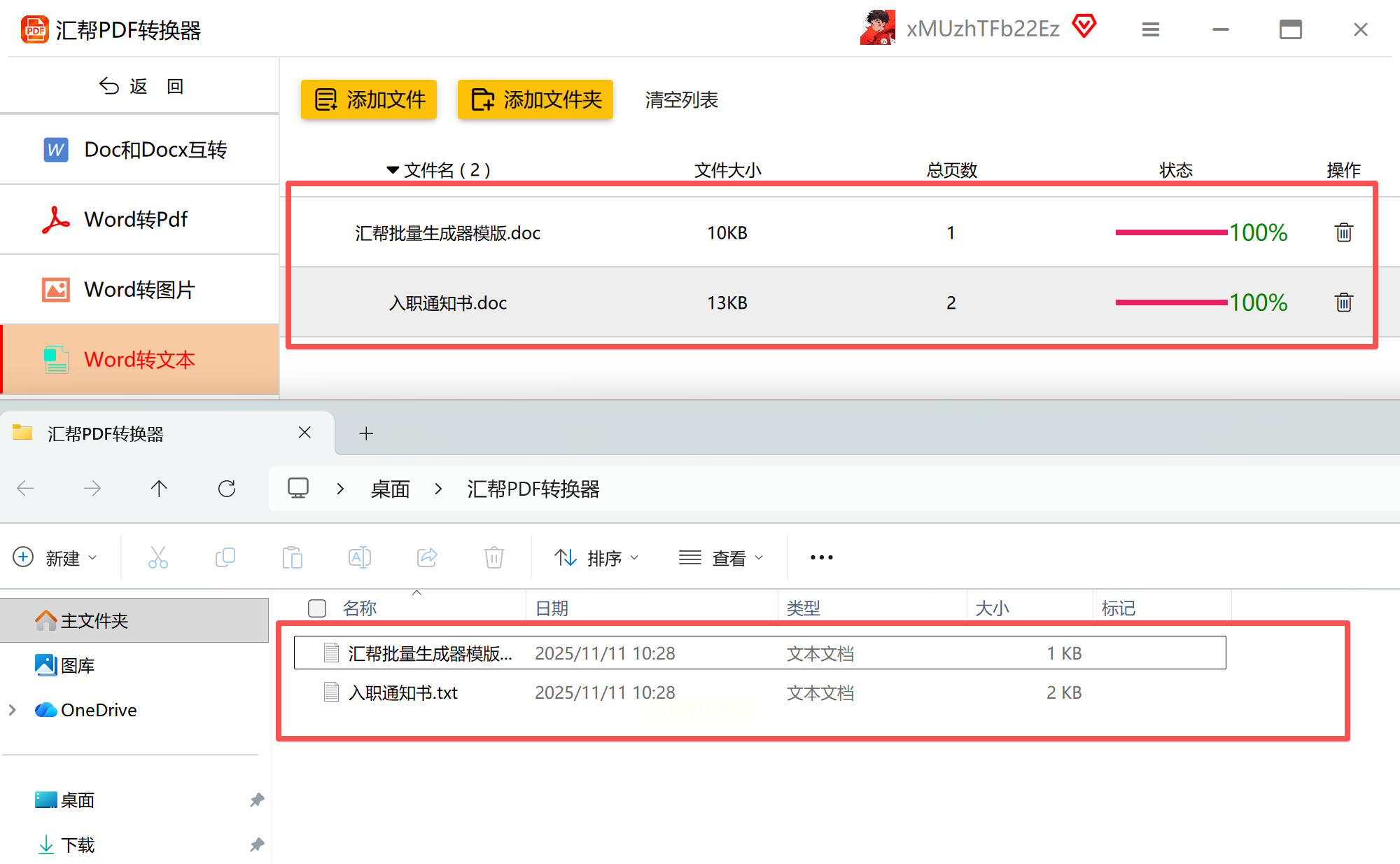Collapse the 文件名 (2) list triangle
Screen dimensions: 1400x864
pyautogui.click(x=393, y=170)
